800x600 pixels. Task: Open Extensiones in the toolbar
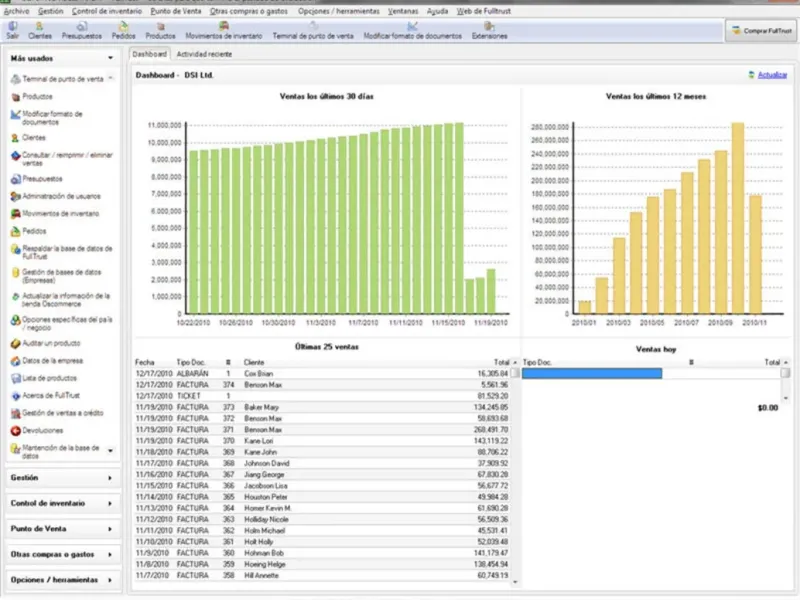489,31
